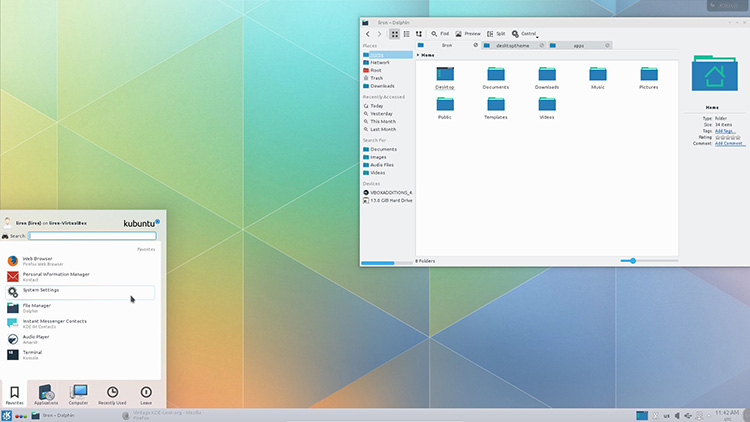750x422 pixels.
Task: Open the Find tool in Dolphin toolbar
Action: coord(440,34)
